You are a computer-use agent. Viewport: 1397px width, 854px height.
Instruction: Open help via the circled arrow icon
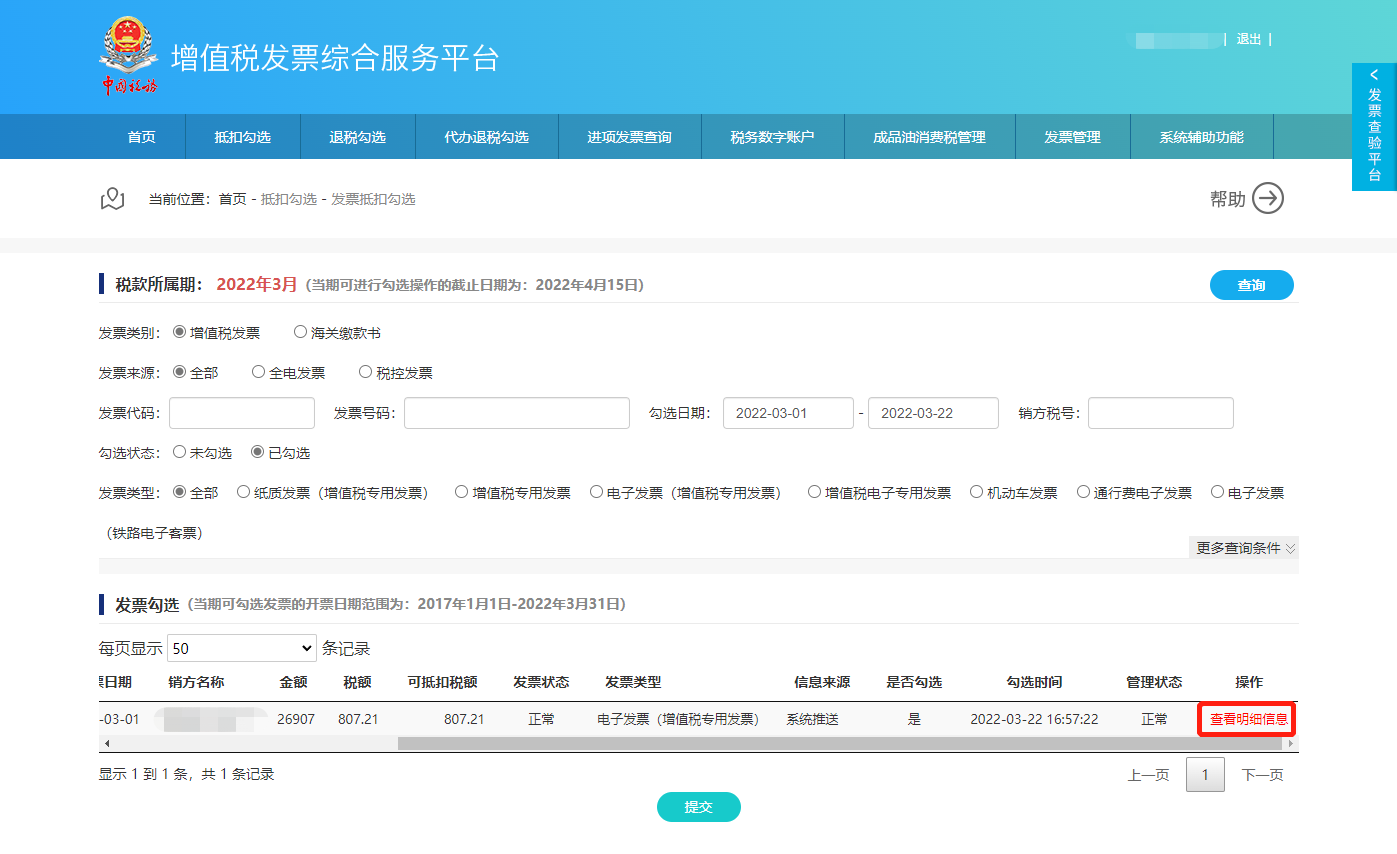(1268, 198)
